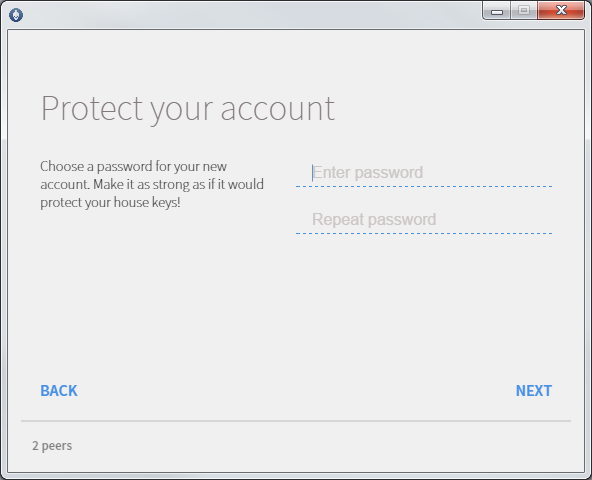Click the separator line above peers count

296,420
